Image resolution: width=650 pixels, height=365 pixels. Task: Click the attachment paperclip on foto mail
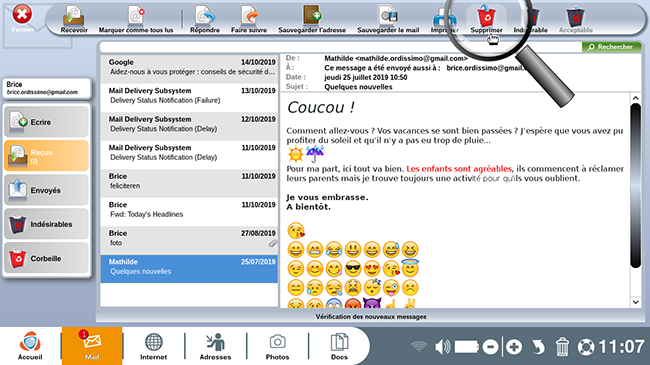[x=272, y=243]
